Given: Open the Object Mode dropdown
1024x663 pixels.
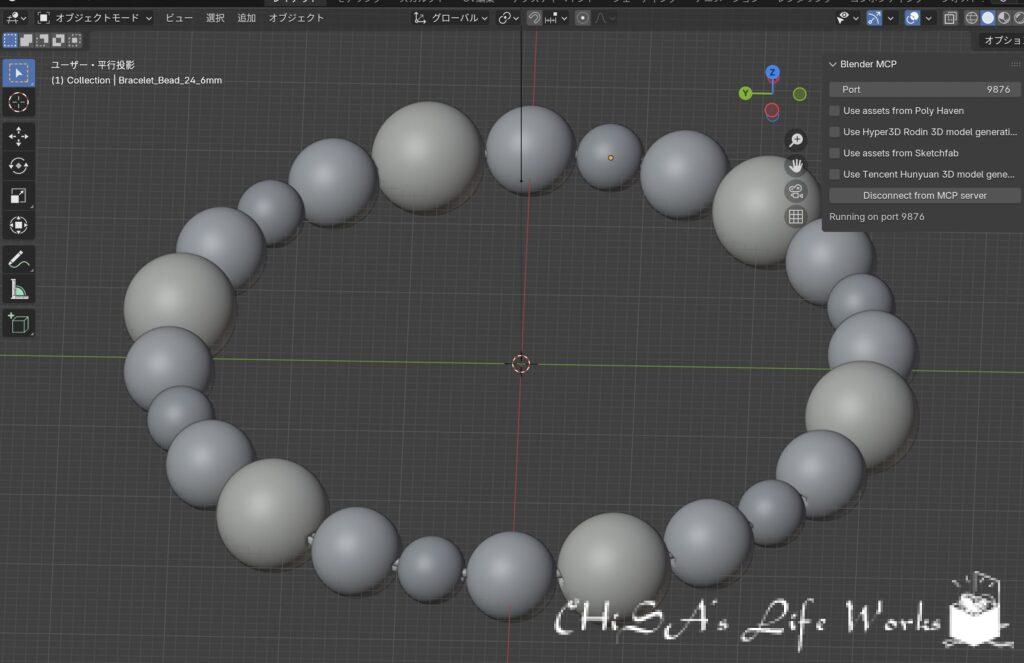Looking at the screenshot, I should tap(94, 18).
